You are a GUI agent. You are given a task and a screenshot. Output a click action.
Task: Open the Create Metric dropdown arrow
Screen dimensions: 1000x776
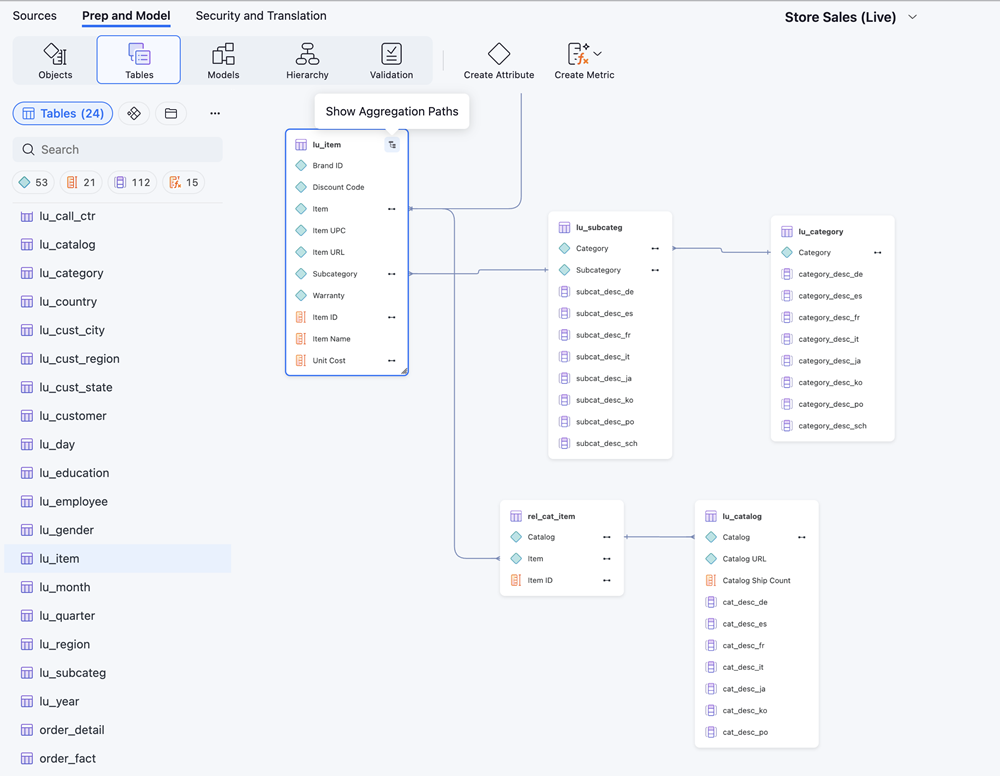pos(598,54)
